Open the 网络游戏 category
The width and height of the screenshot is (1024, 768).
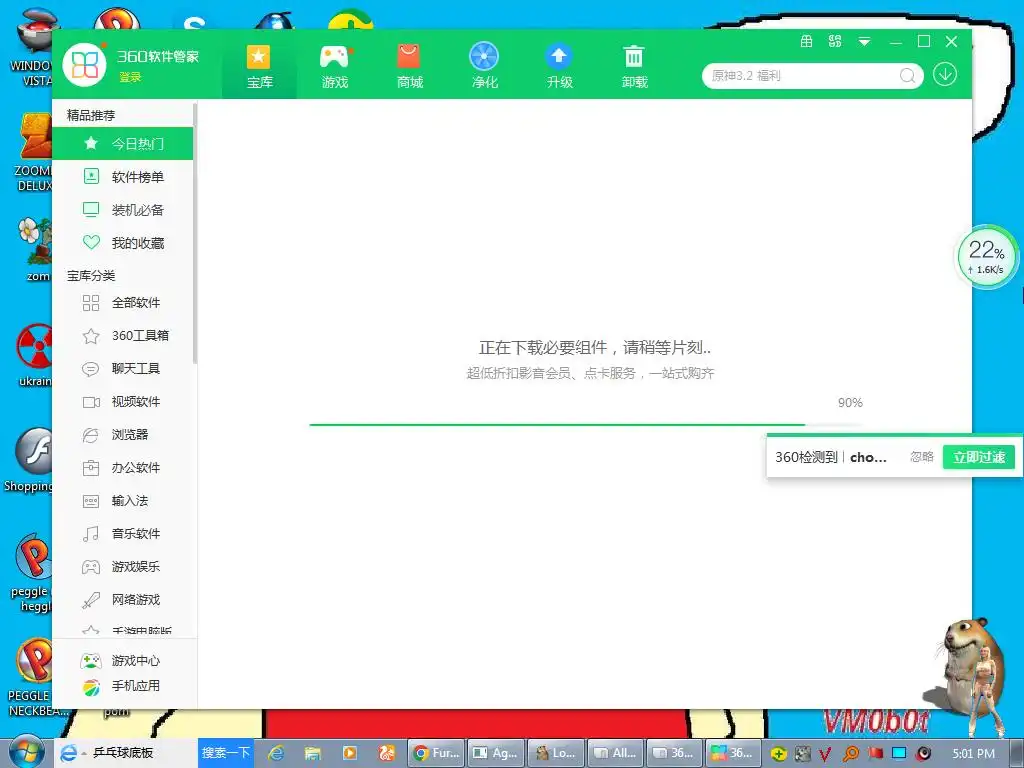tap(123, 600)
